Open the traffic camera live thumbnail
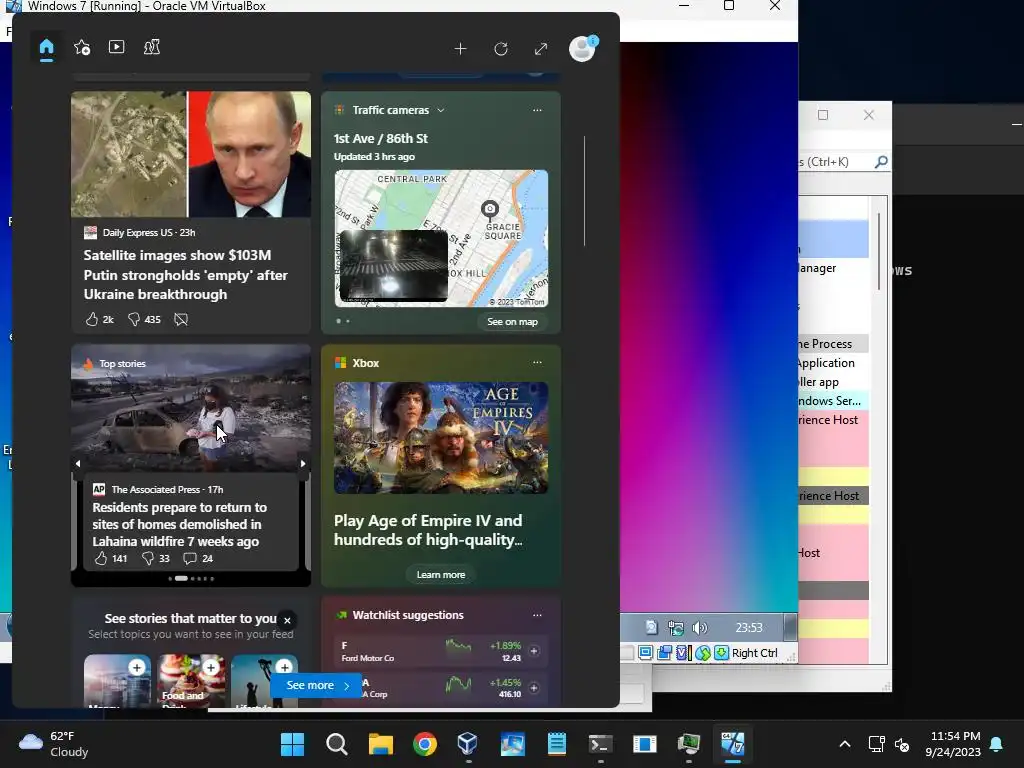The image size is (1024, 768). [394, 265]
